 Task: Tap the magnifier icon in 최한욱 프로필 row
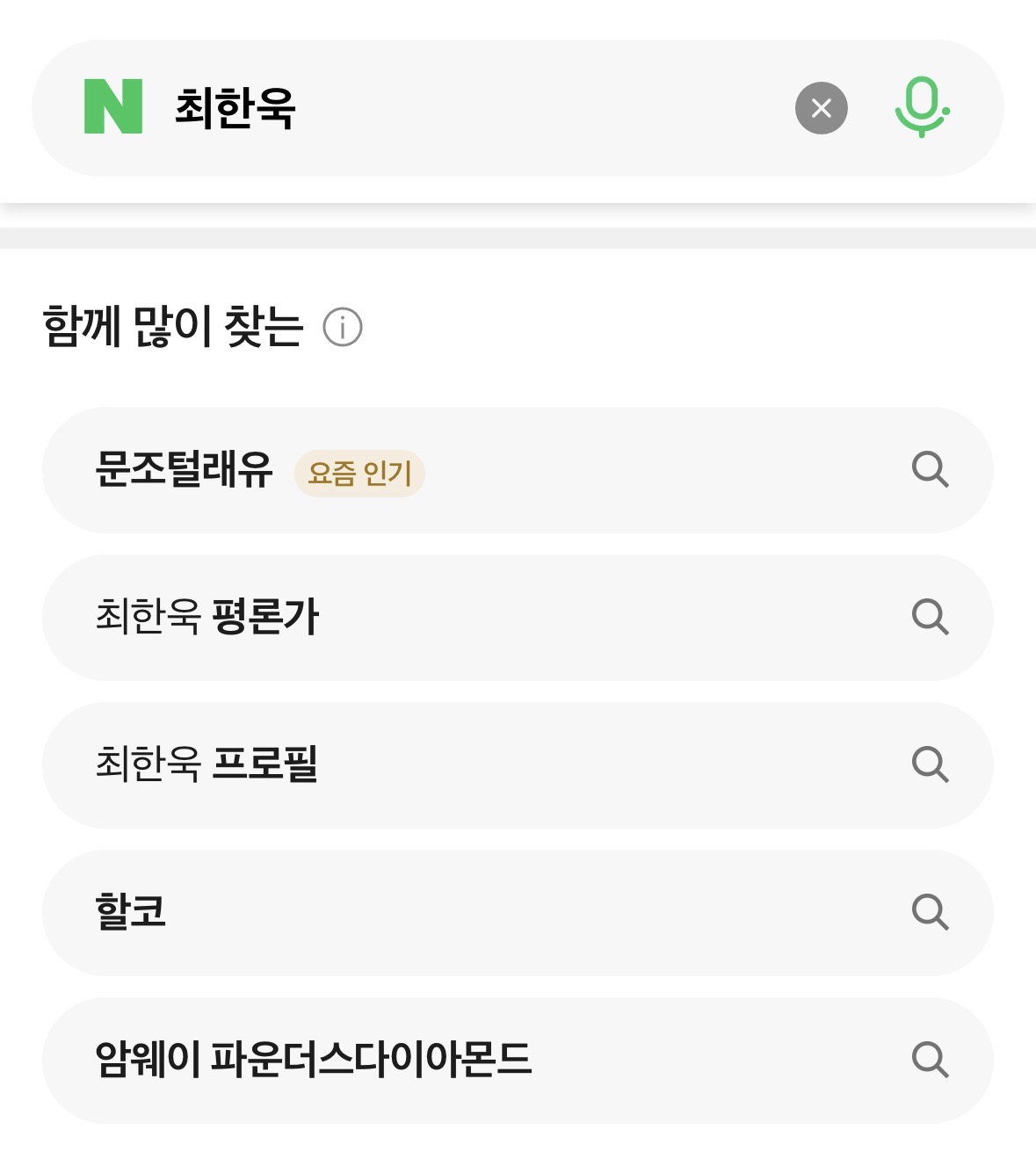930,765
